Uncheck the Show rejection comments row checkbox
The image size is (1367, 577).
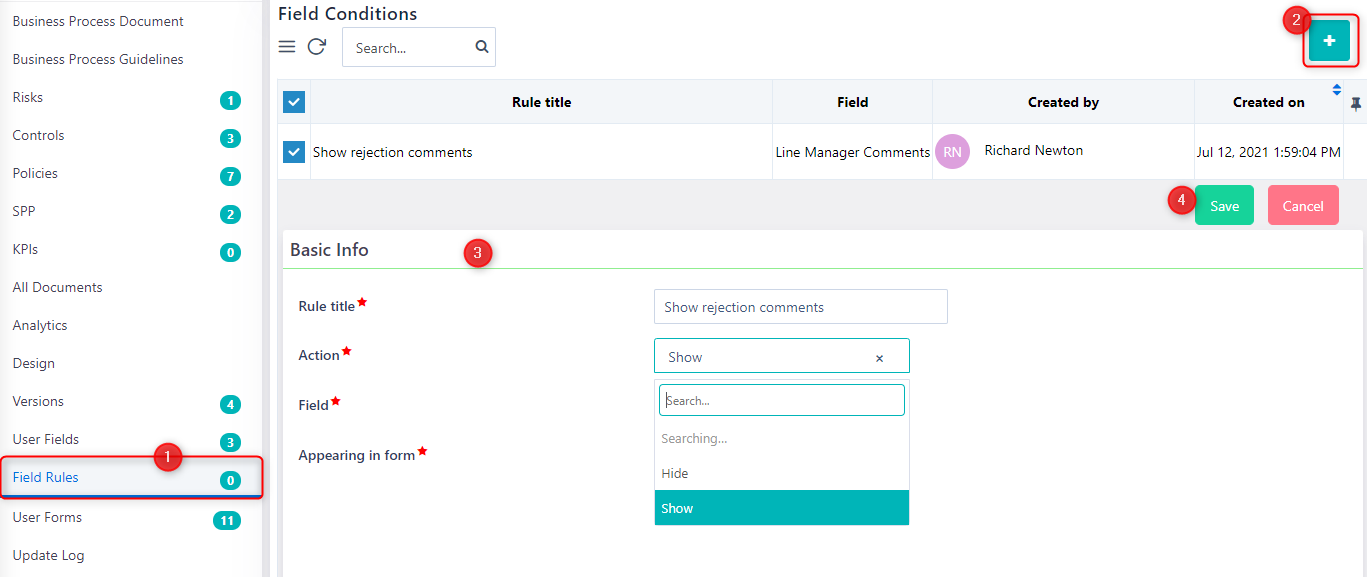[x=293, y=151]
